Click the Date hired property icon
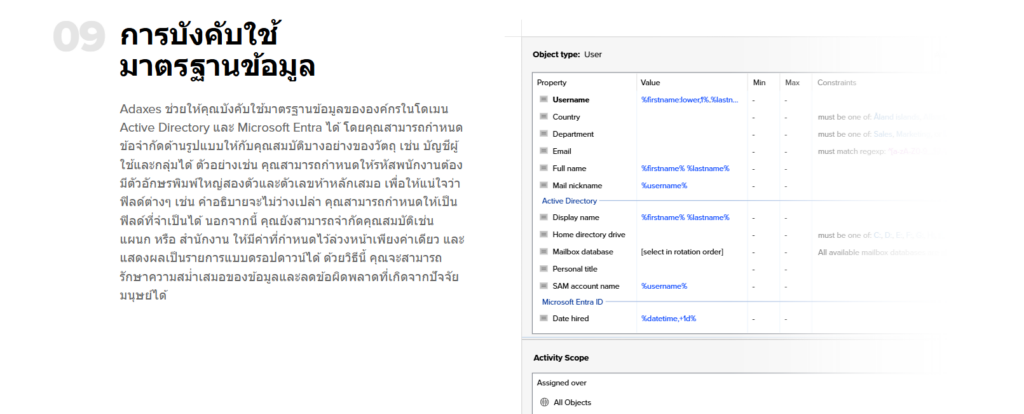The image size is (1024, 414). coord(544,318)
